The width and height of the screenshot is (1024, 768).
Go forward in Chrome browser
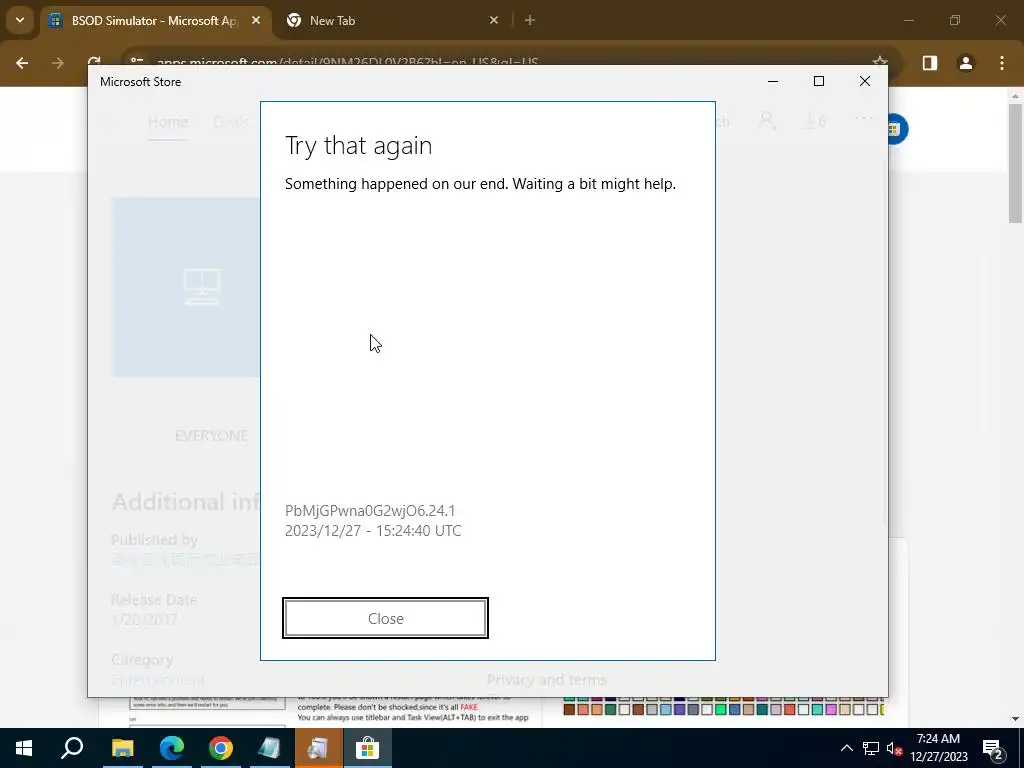(57, 63)
